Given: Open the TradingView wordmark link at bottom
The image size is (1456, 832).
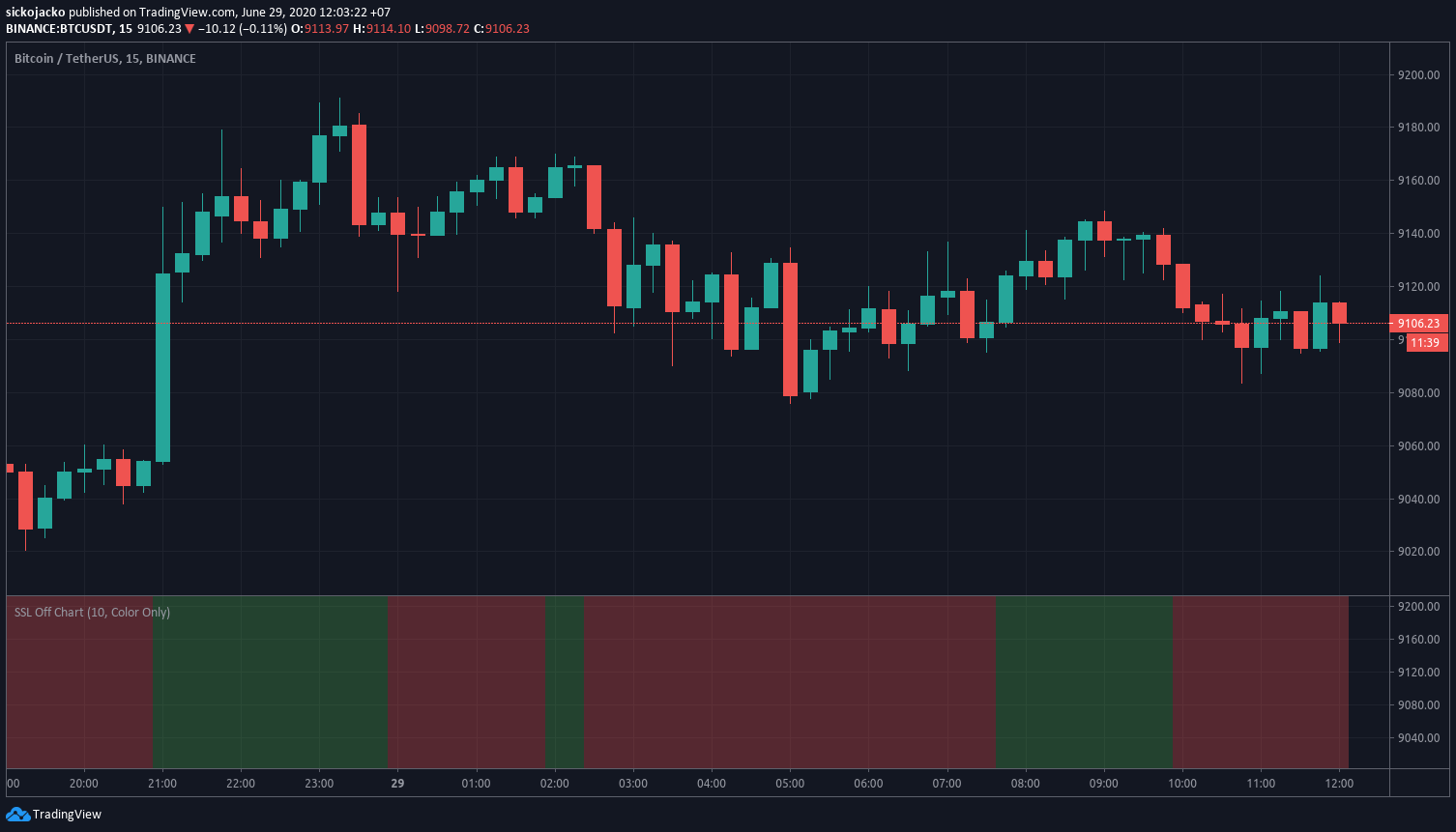Looking at the screenshot, I should [67, 815].
